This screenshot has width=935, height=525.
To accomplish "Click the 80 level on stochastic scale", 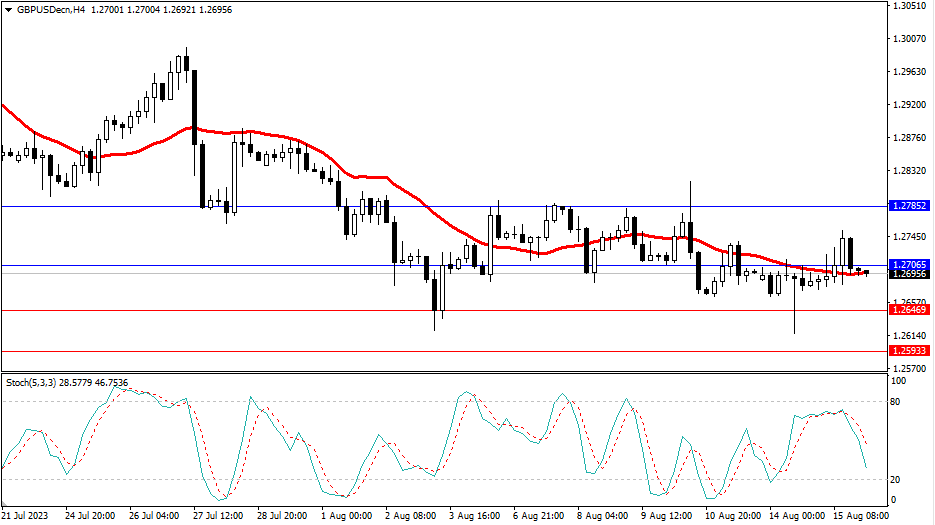I will pyautogui.click(x=897, y=402).
